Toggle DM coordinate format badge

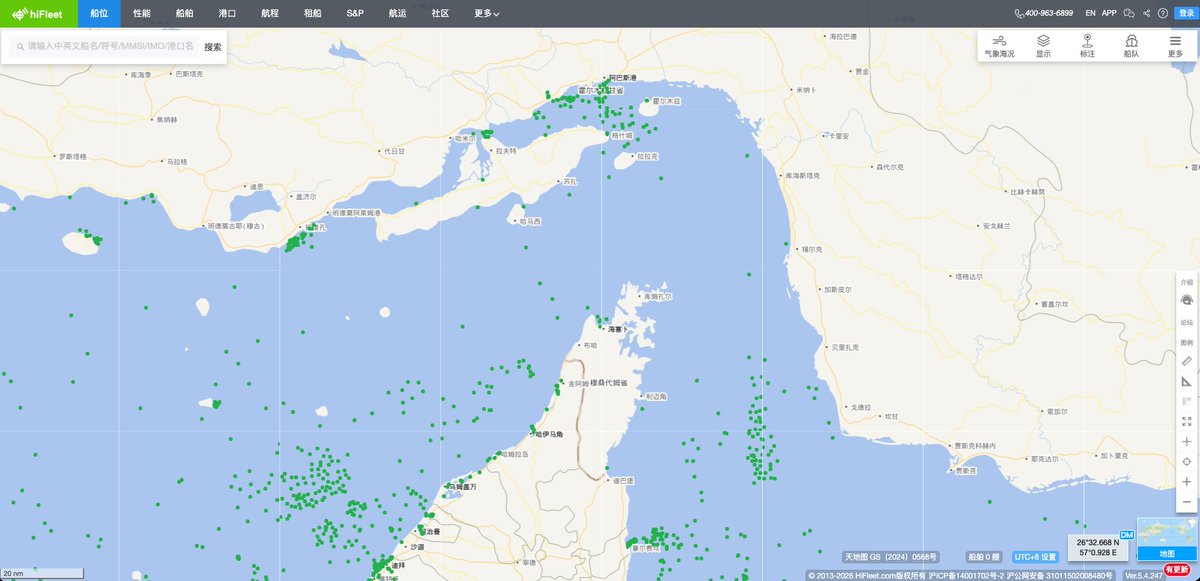pyautogui.click(x=1127, y=537)
